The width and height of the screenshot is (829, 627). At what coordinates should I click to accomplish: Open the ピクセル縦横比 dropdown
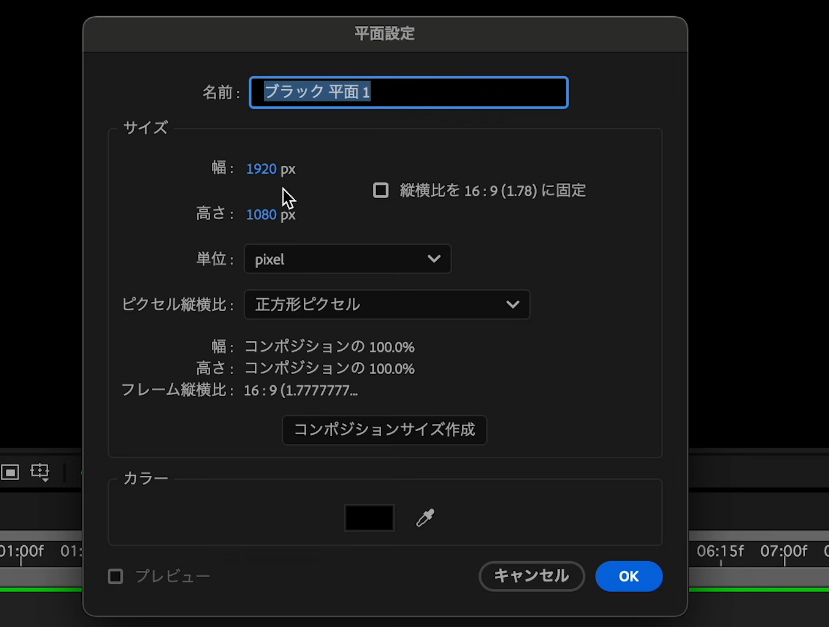click(387, 304)
